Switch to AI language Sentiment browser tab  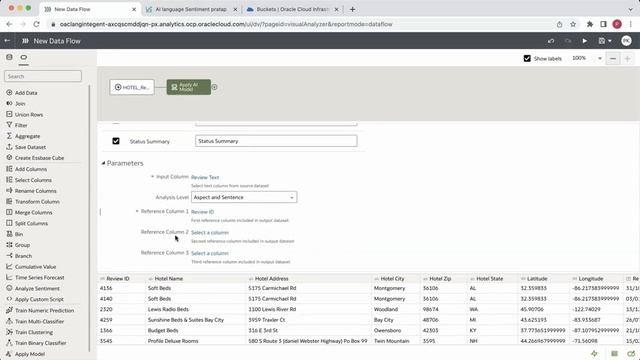pos(191,9)
